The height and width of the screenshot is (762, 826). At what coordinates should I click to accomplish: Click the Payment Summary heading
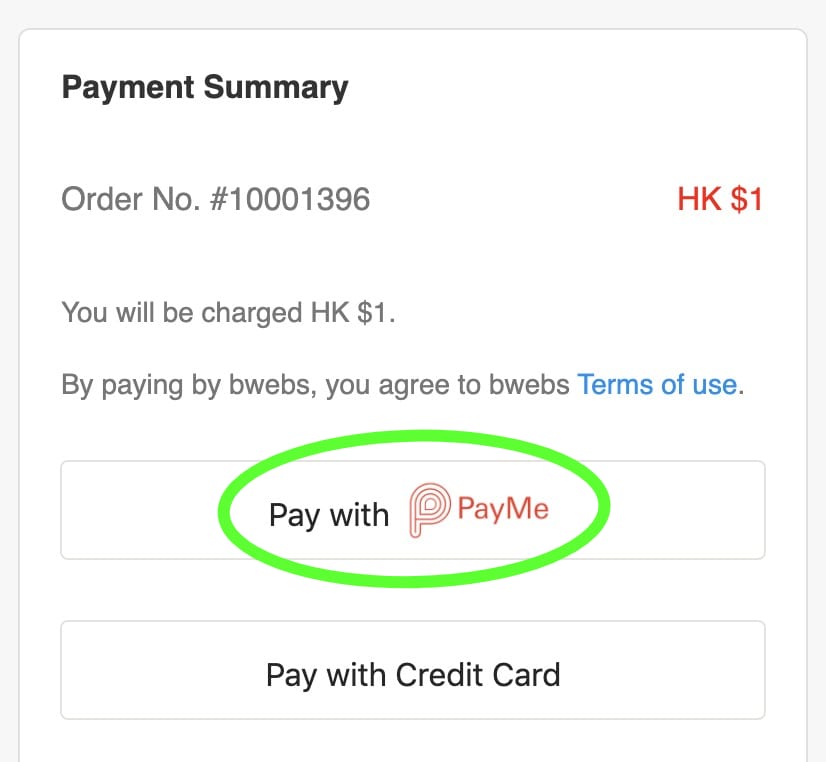(x=205, y=87)
